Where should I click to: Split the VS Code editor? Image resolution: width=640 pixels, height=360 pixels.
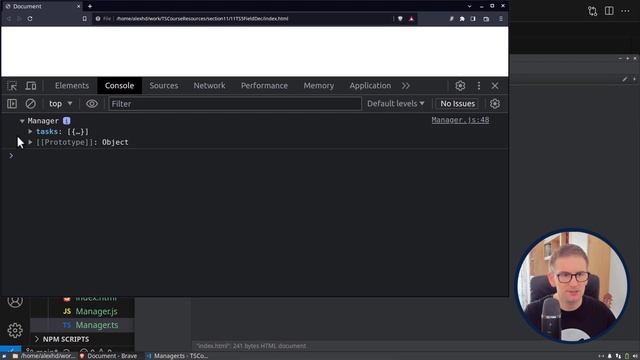(x=609, y=11)
